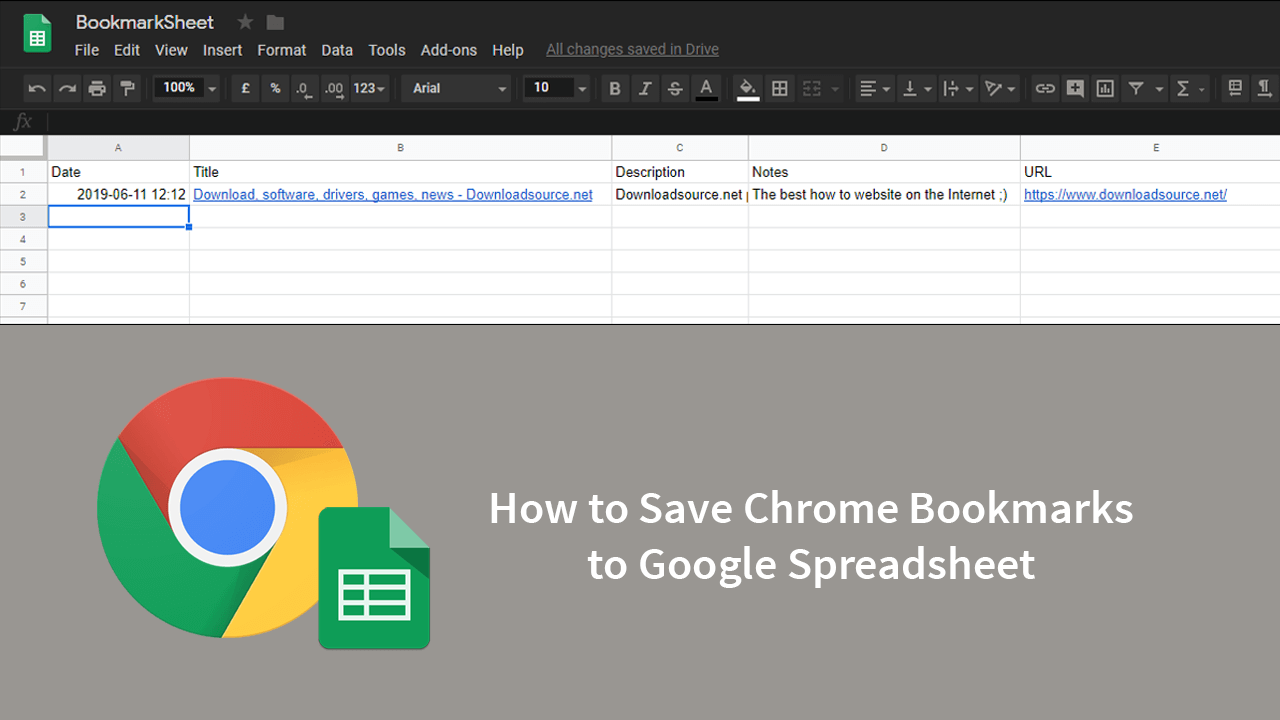Image resolution: width=1280 pixels, height=720 pixels.
Task: Click the Insert chart icon
Action: [1105, 88]
